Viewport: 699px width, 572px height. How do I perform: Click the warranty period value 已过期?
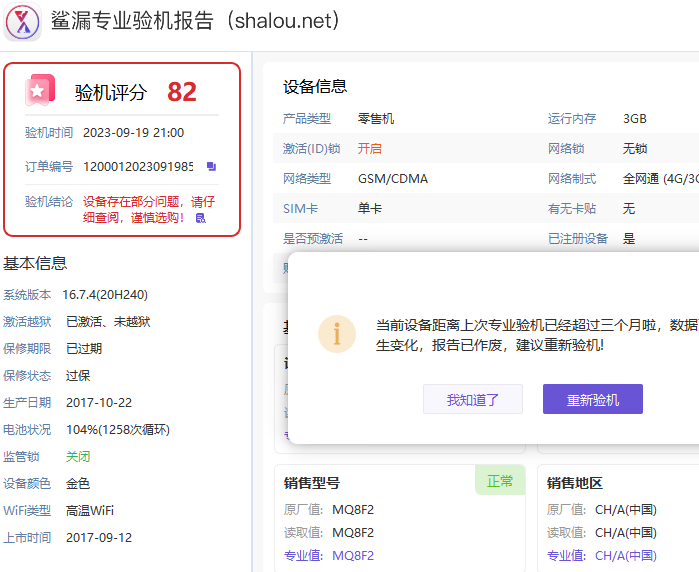84,349
